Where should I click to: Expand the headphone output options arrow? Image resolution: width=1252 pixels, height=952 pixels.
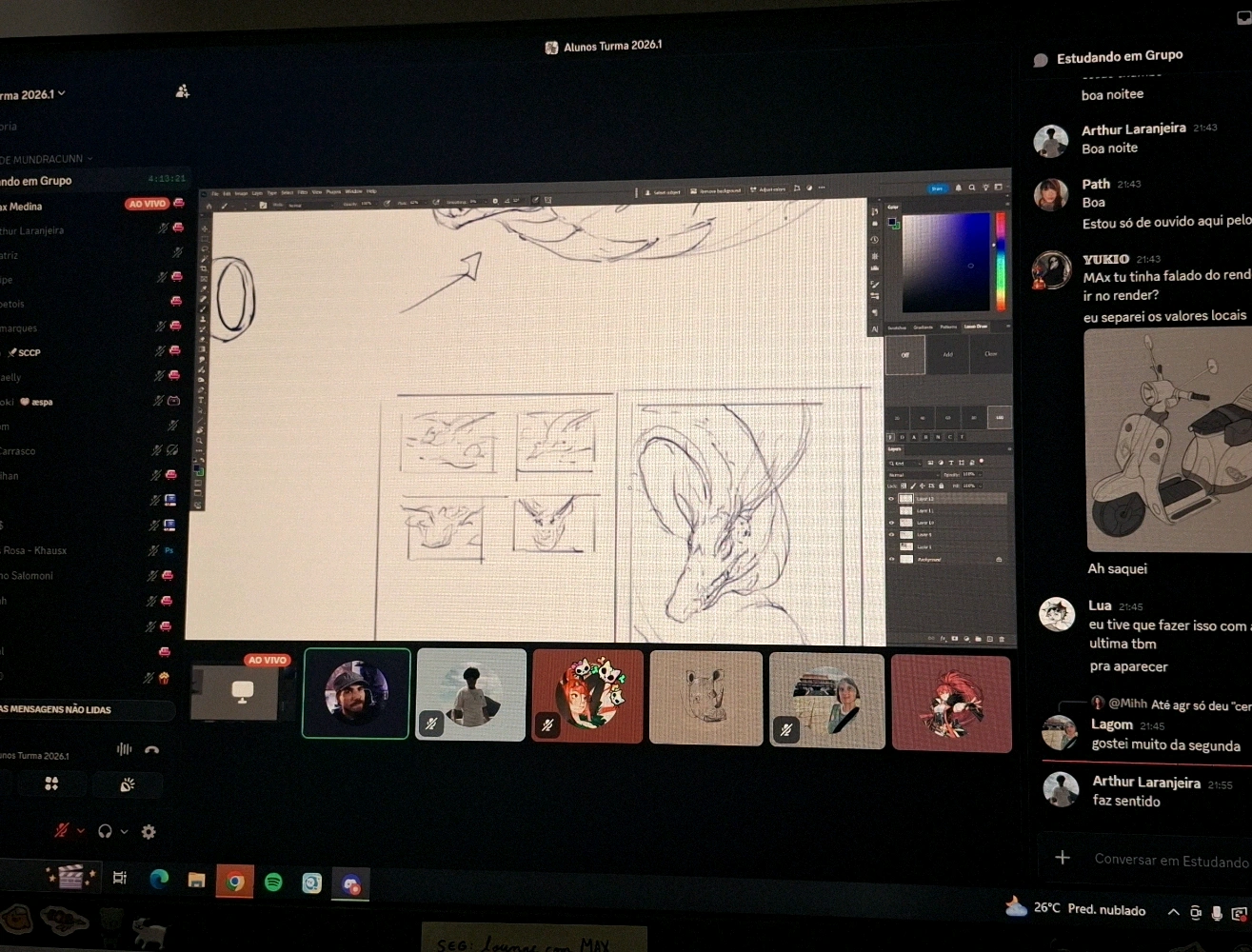(x=124, y=831)
